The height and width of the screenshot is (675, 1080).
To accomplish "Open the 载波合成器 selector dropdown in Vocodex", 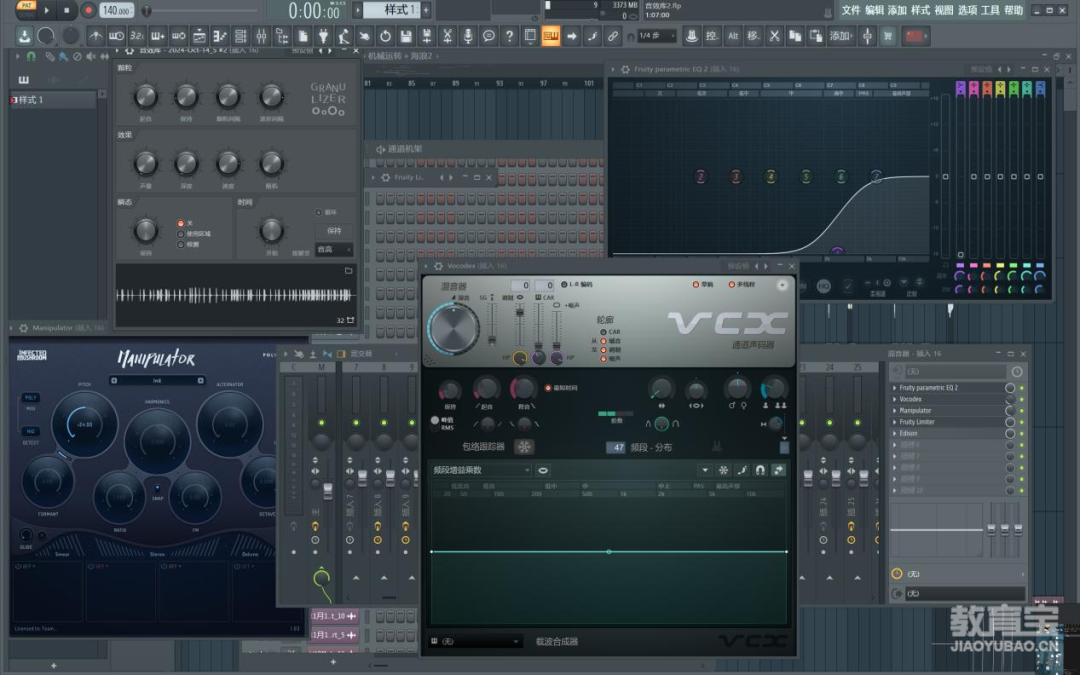I will [x=476, y=641].
